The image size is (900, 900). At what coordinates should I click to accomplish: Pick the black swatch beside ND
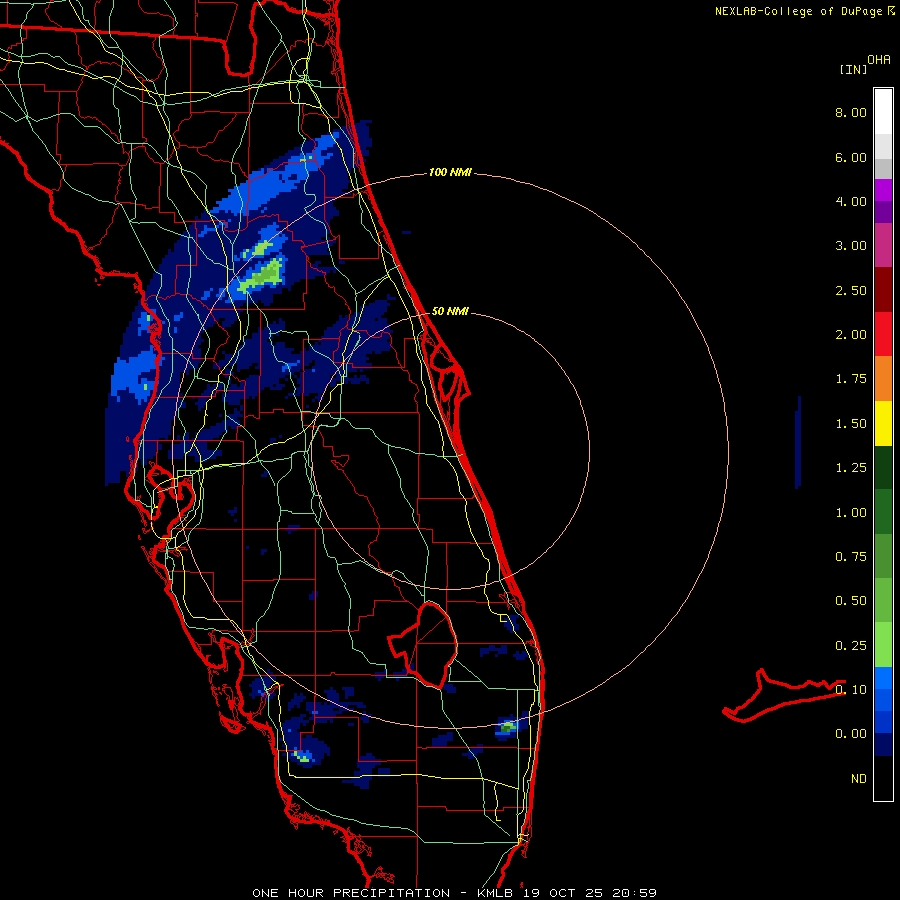(883, 778)
